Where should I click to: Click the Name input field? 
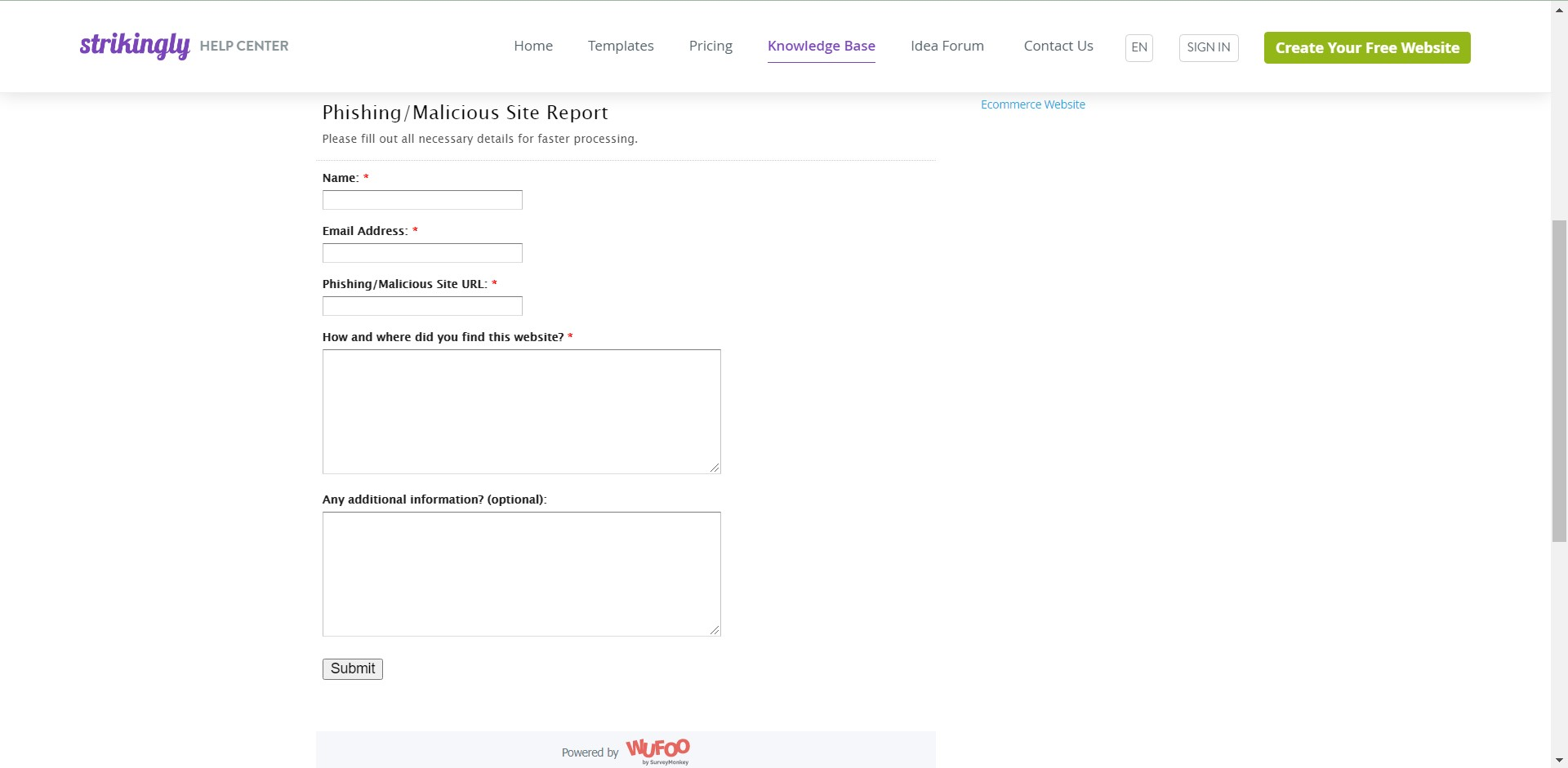coord(421,200)
